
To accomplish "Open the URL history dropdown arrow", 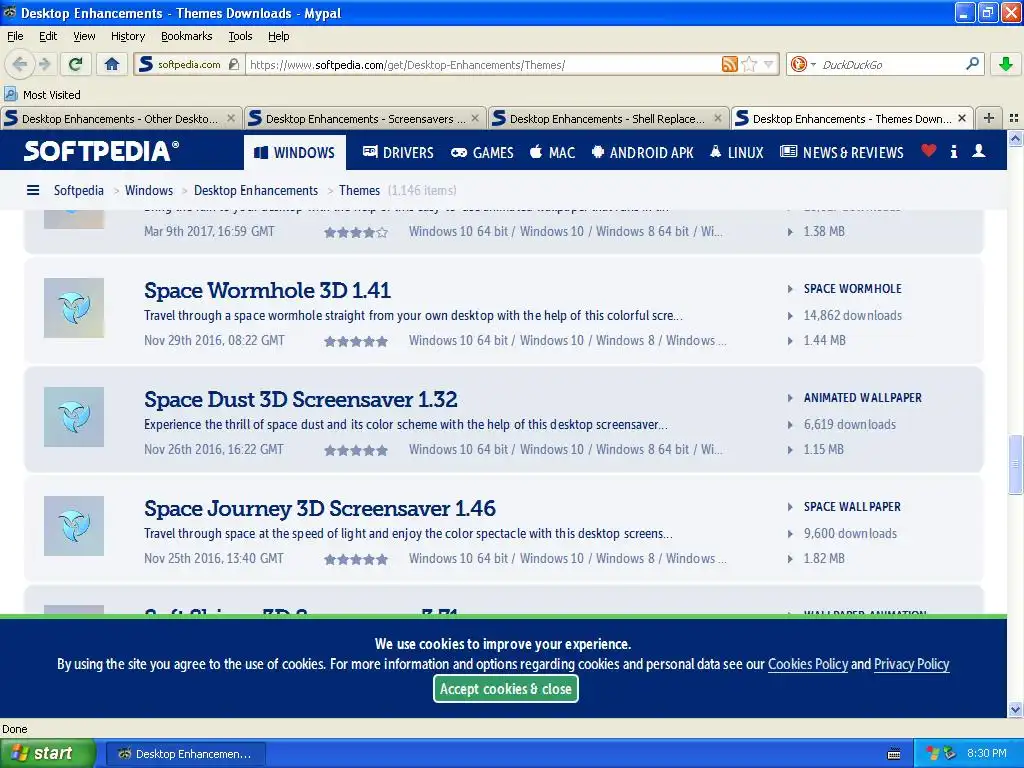I will coord(769,64).
